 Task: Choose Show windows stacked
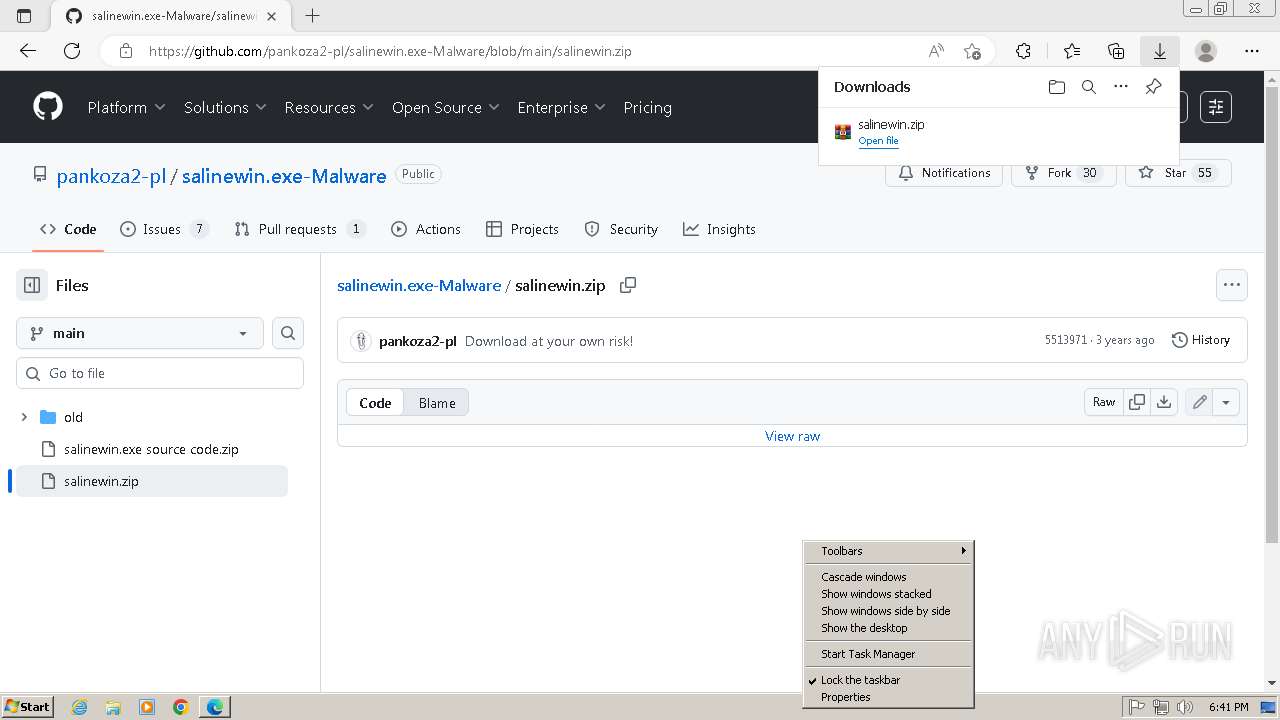pyautogui.click(x=888, y=594)
